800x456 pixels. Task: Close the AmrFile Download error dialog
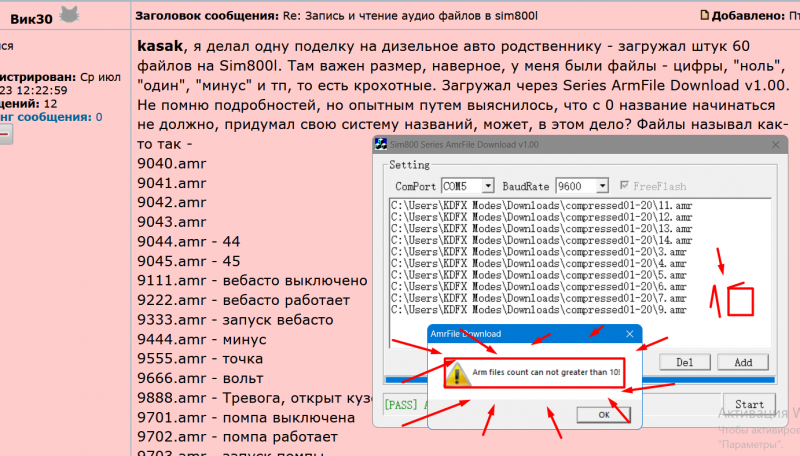(x=629, y=333)
